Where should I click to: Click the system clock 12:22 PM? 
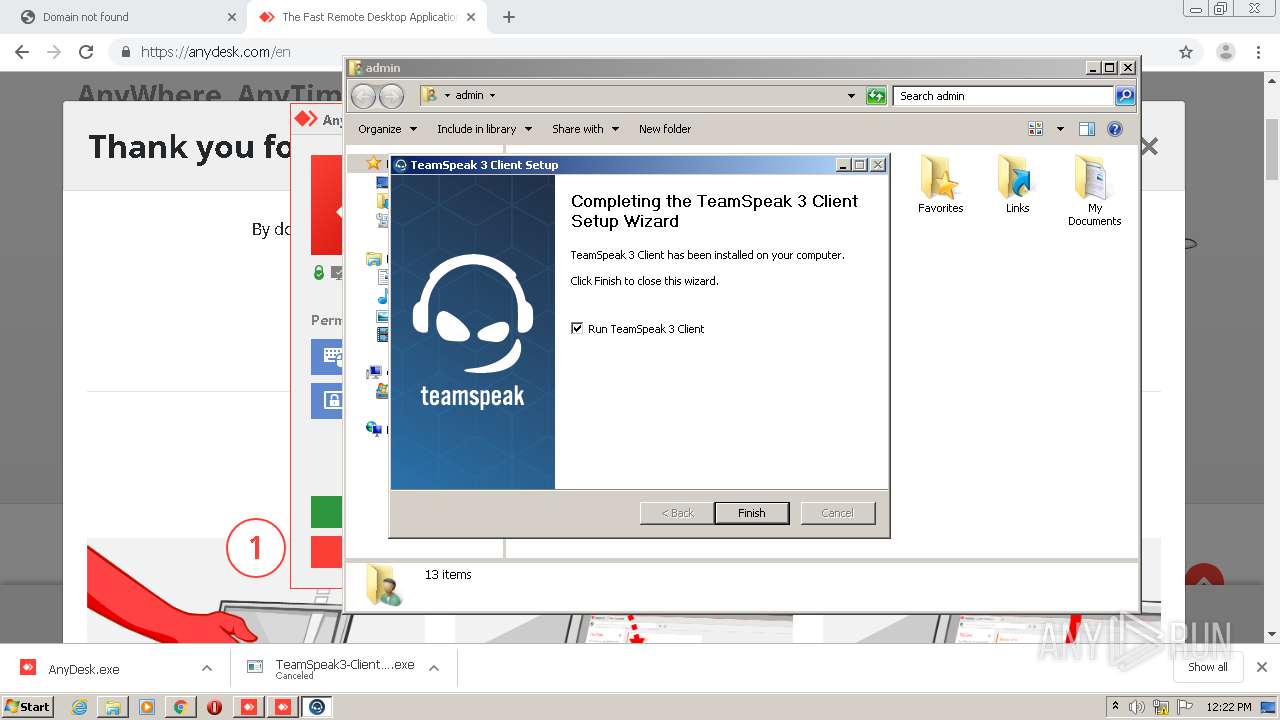coord(1229,707)
